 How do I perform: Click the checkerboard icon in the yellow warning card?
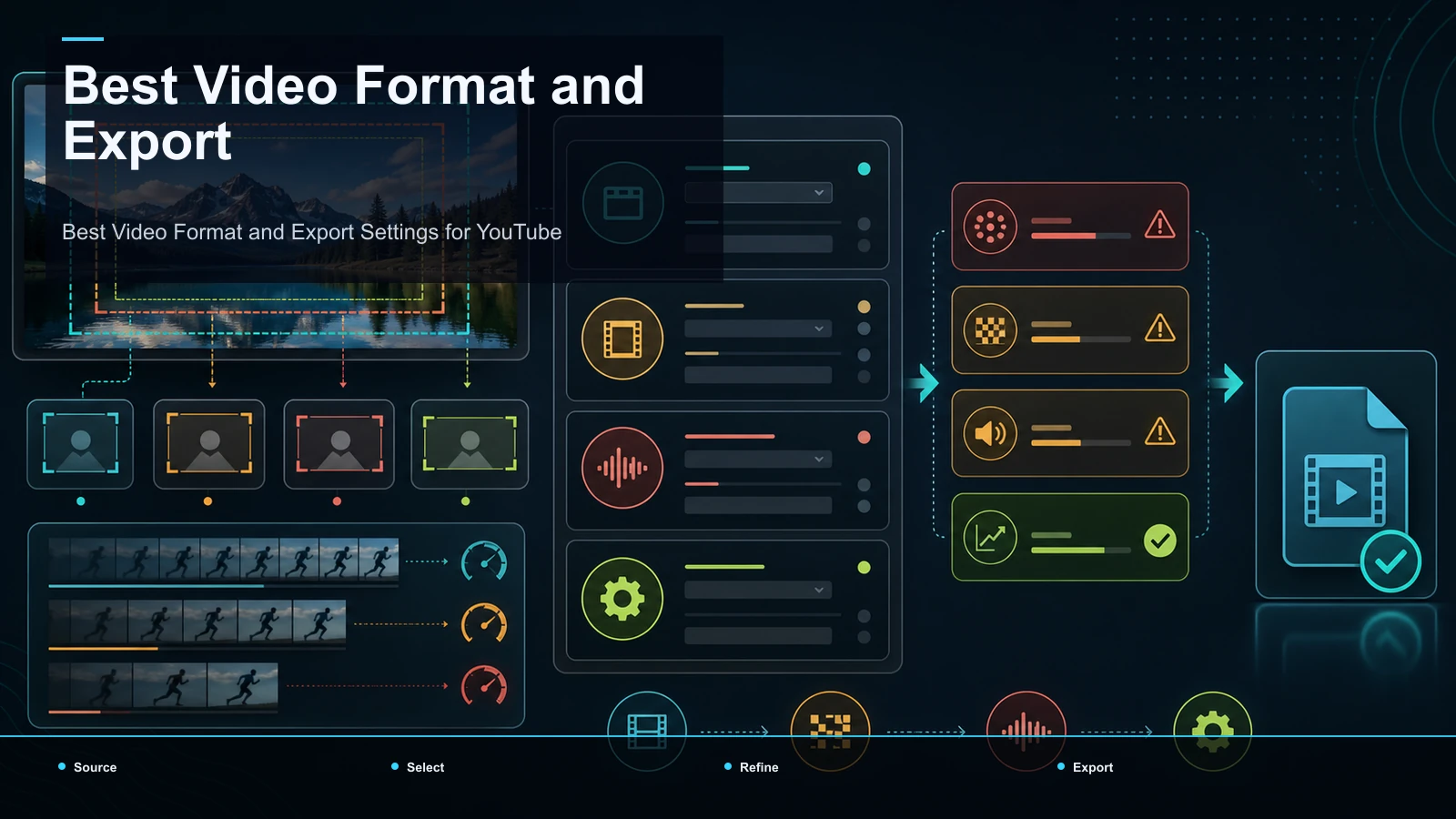[x=990, y=329]
